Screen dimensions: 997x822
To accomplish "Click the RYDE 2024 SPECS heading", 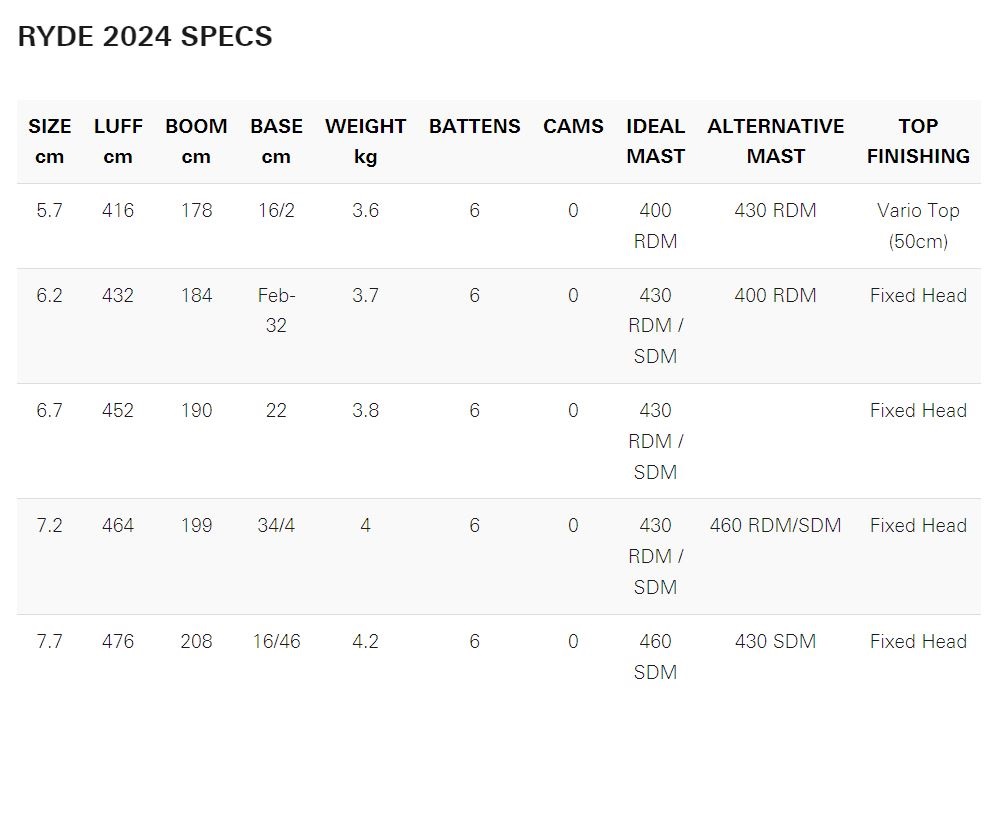I will pos(145,36).
